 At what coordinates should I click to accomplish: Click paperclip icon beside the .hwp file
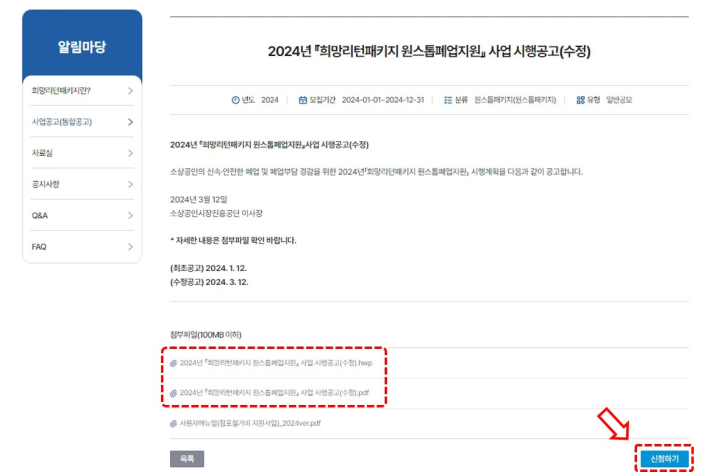174,363
